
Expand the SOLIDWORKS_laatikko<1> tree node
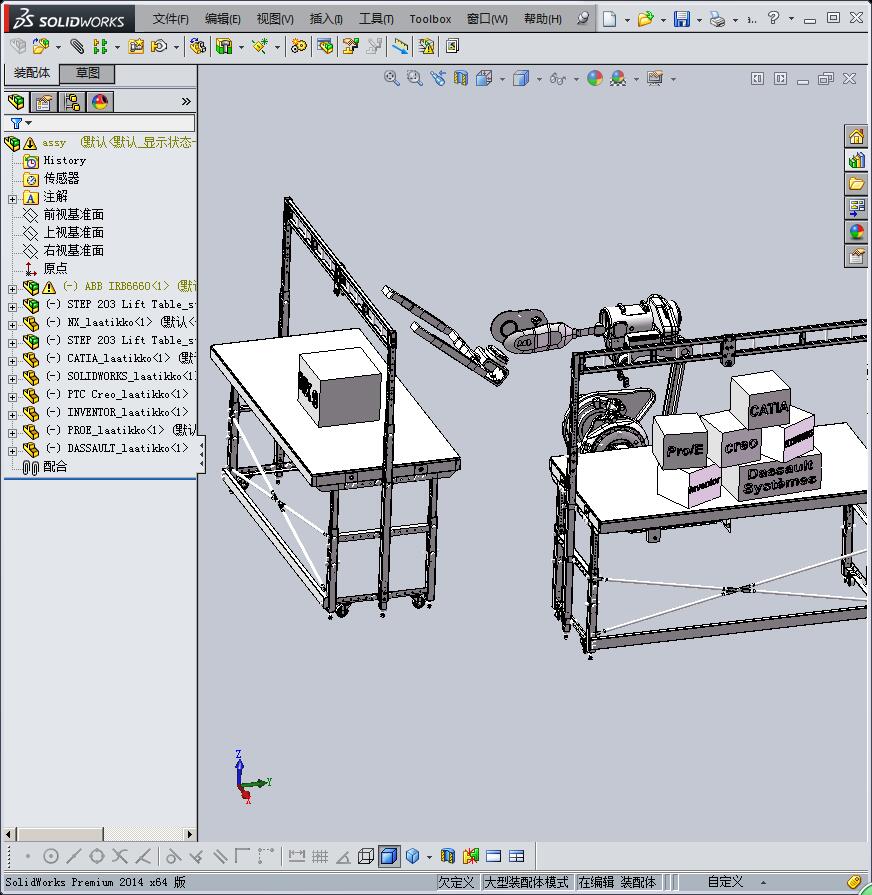(x=13, y=379)
